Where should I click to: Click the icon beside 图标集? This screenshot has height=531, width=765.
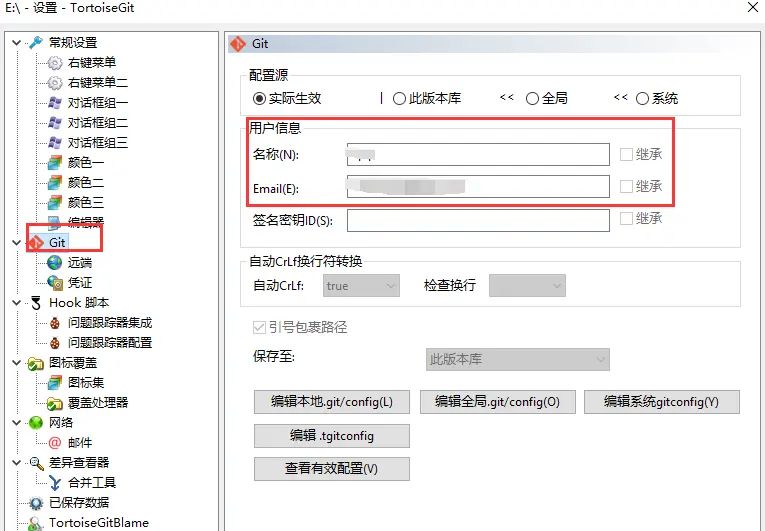tap(55, 383)
